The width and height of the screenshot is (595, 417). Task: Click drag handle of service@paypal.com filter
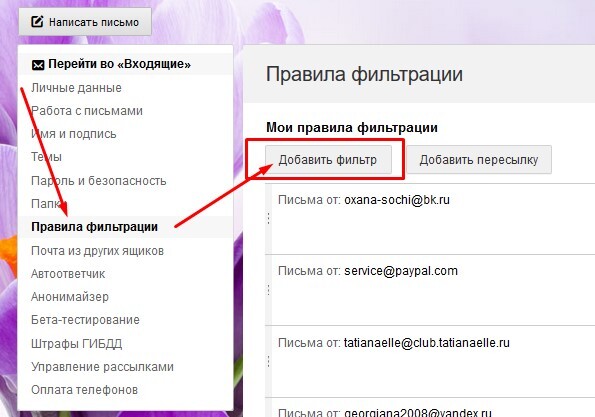pos(268,290)
